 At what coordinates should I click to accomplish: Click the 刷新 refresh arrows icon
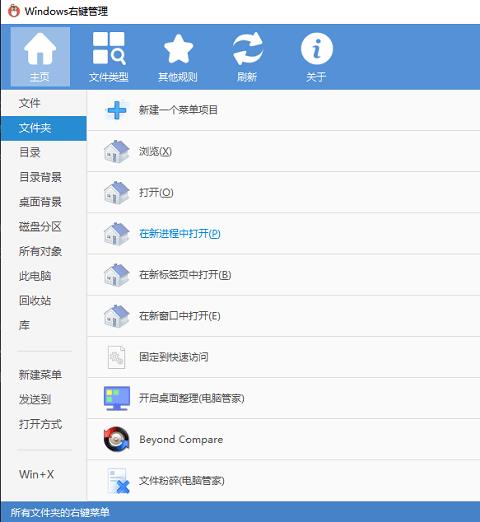[x=247, y=49]
